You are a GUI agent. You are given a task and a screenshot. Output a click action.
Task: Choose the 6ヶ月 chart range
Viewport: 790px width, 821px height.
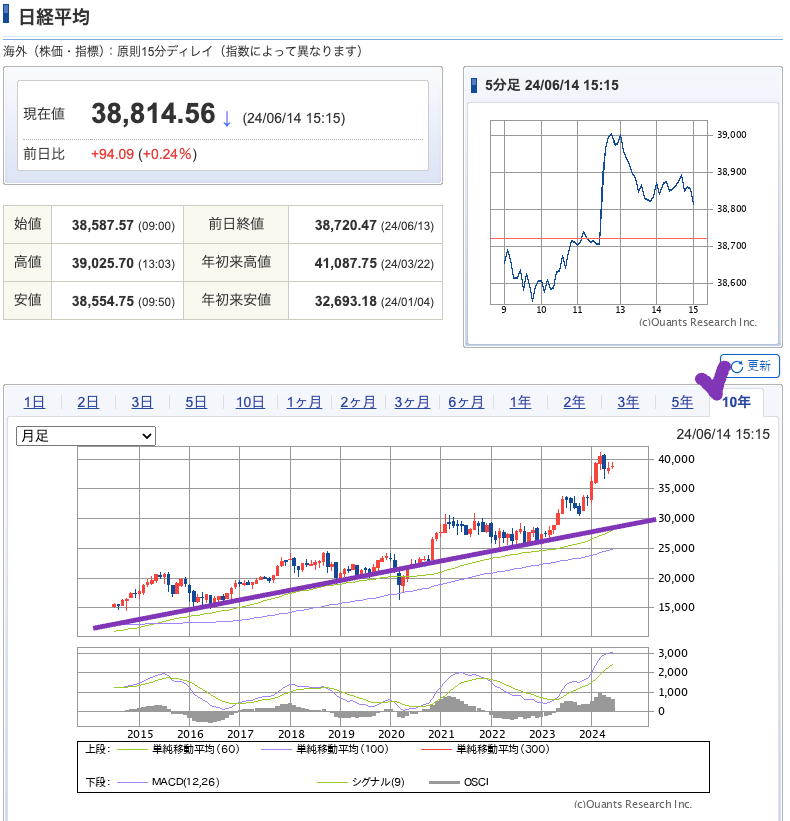click(466, 402)
